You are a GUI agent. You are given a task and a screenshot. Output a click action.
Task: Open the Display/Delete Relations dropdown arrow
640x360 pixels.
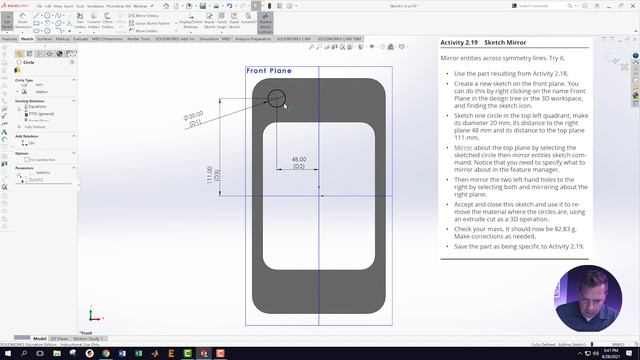(191, 32)
